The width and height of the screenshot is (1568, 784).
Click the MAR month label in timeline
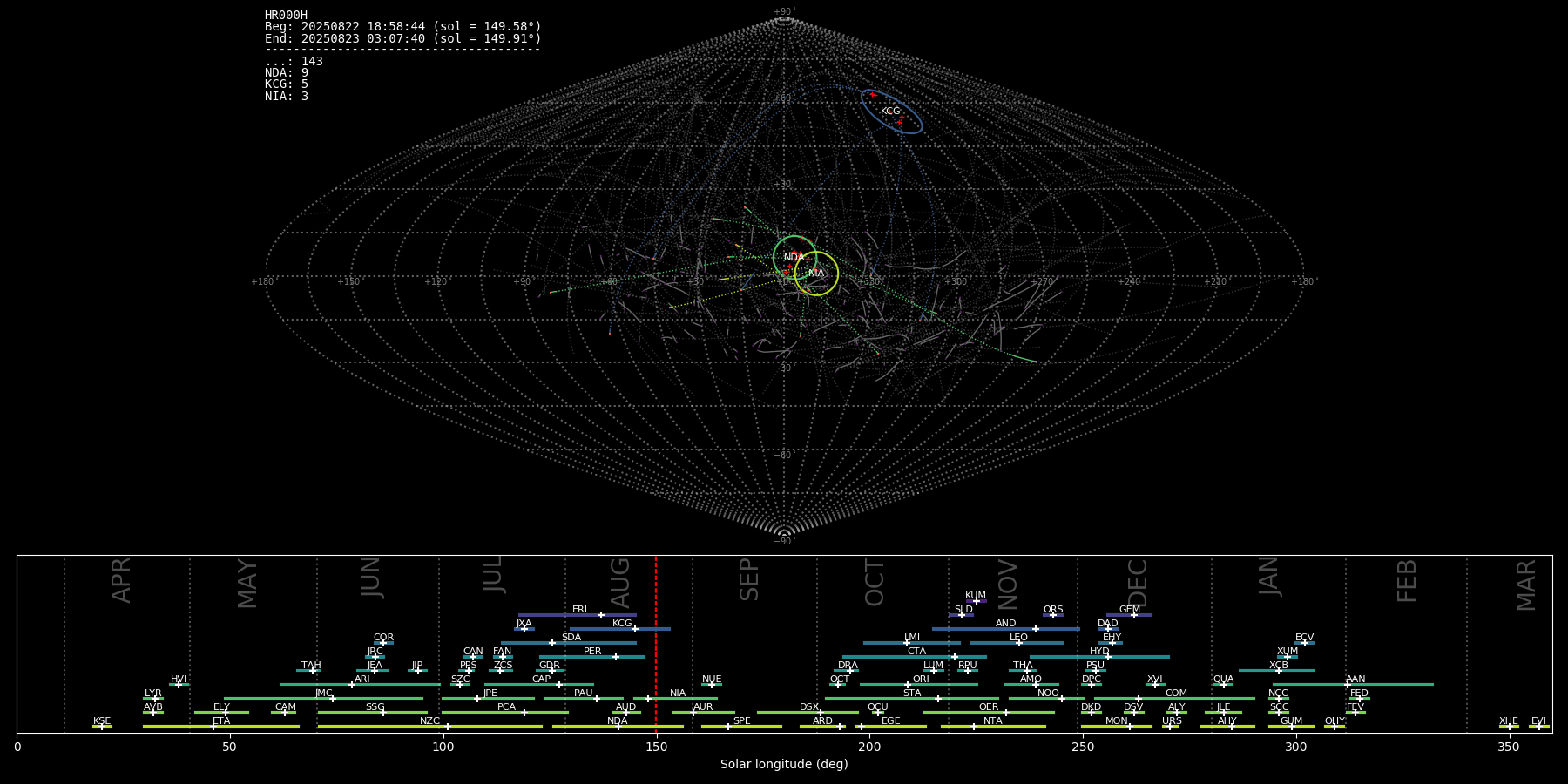point(1526,585)
